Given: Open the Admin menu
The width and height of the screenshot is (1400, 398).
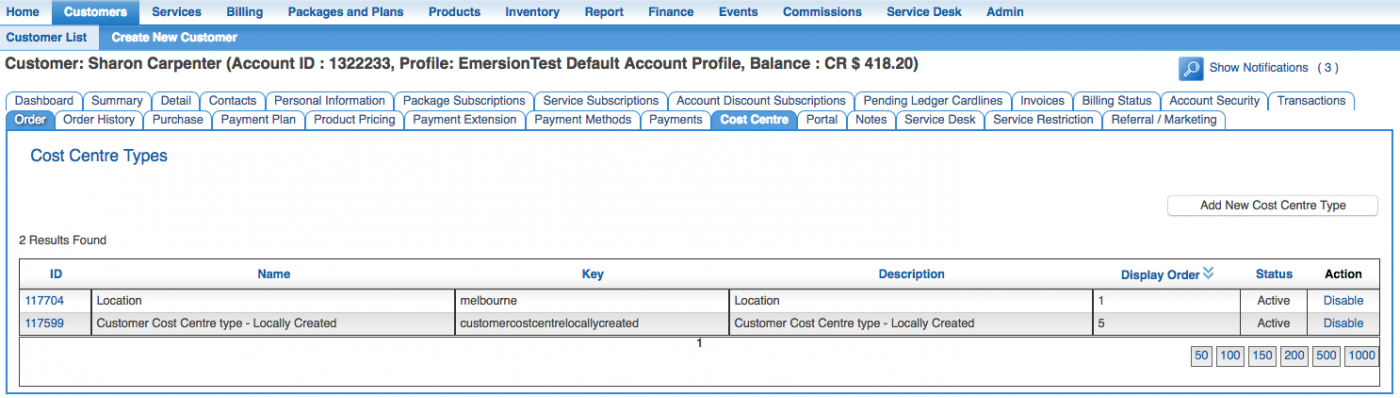Looking at the screenshot, I should pyautogui.click(x=1004, y=12).
